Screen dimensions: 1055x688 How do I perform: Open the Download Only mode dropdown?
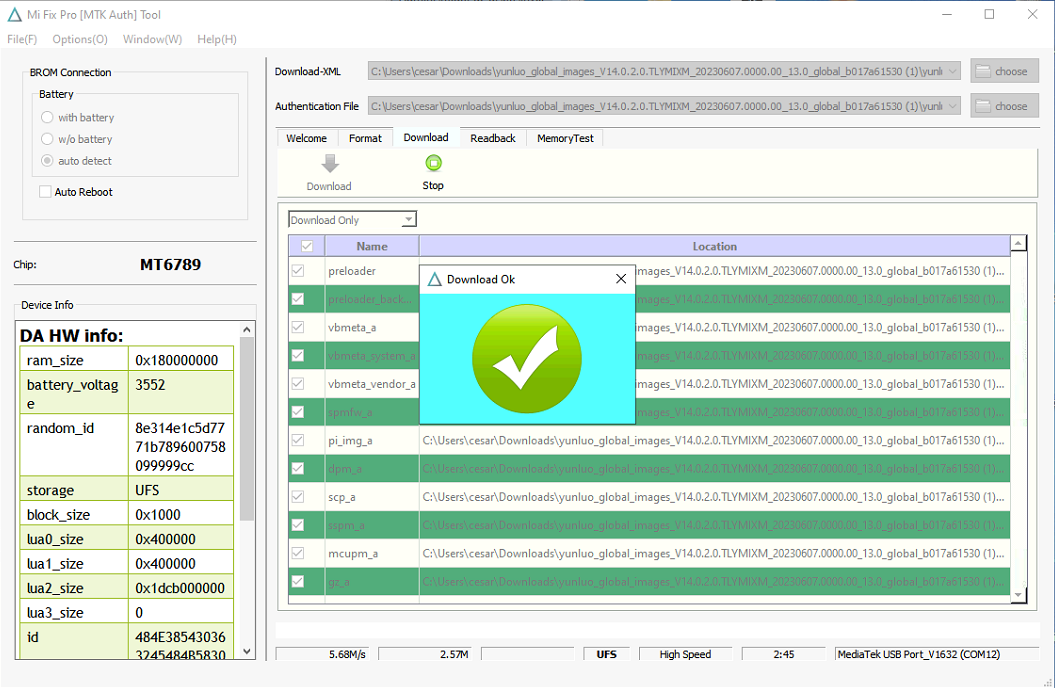point(408,220)
